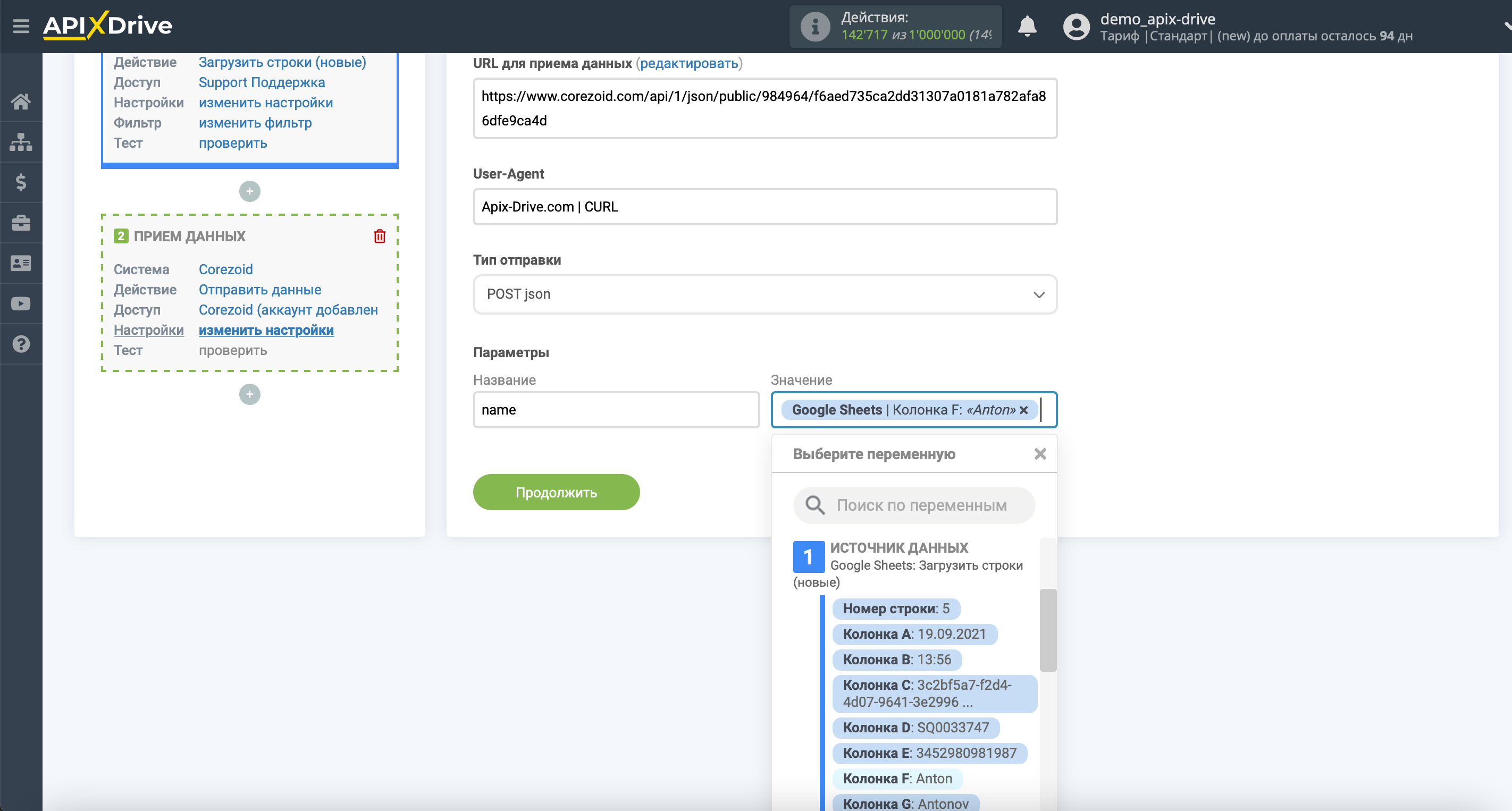1512x811 pixels.
Task: Delete the ПРИЕМ ДАННЫХ block with trash icon
Action: pyautogui.click(x=380, y=236)
